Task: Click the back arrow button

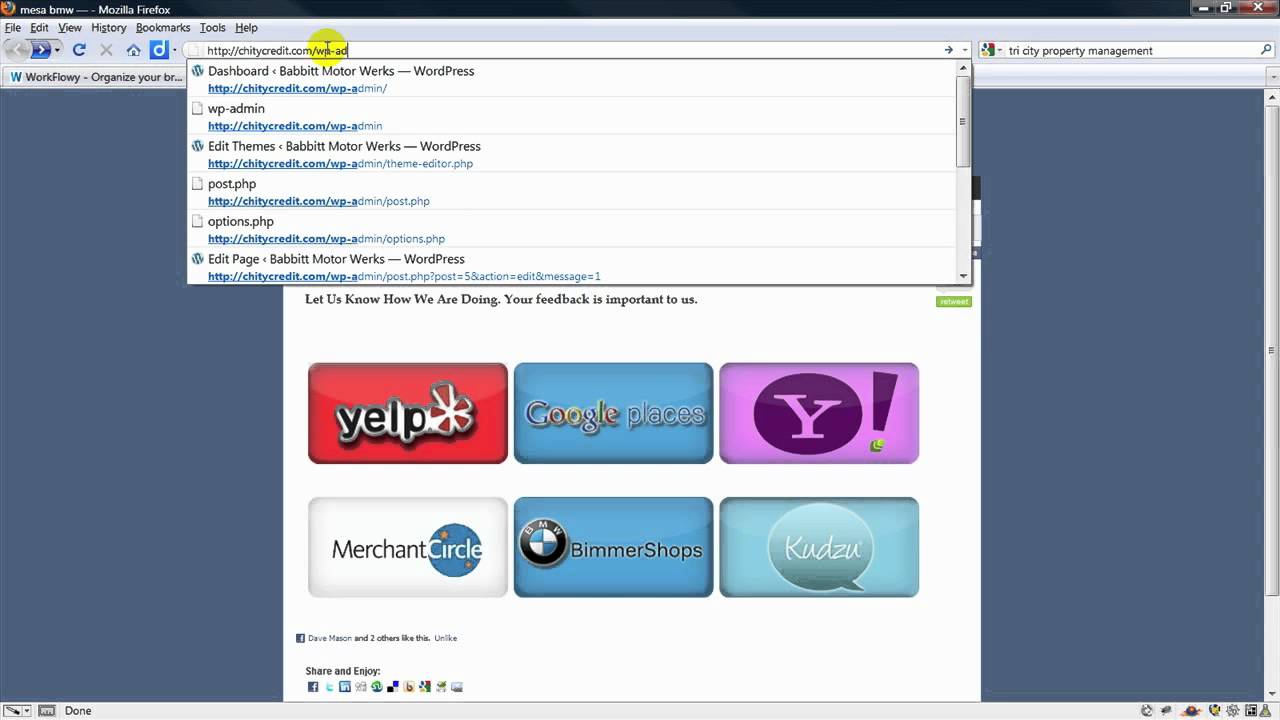Action: tap(18, 50)
